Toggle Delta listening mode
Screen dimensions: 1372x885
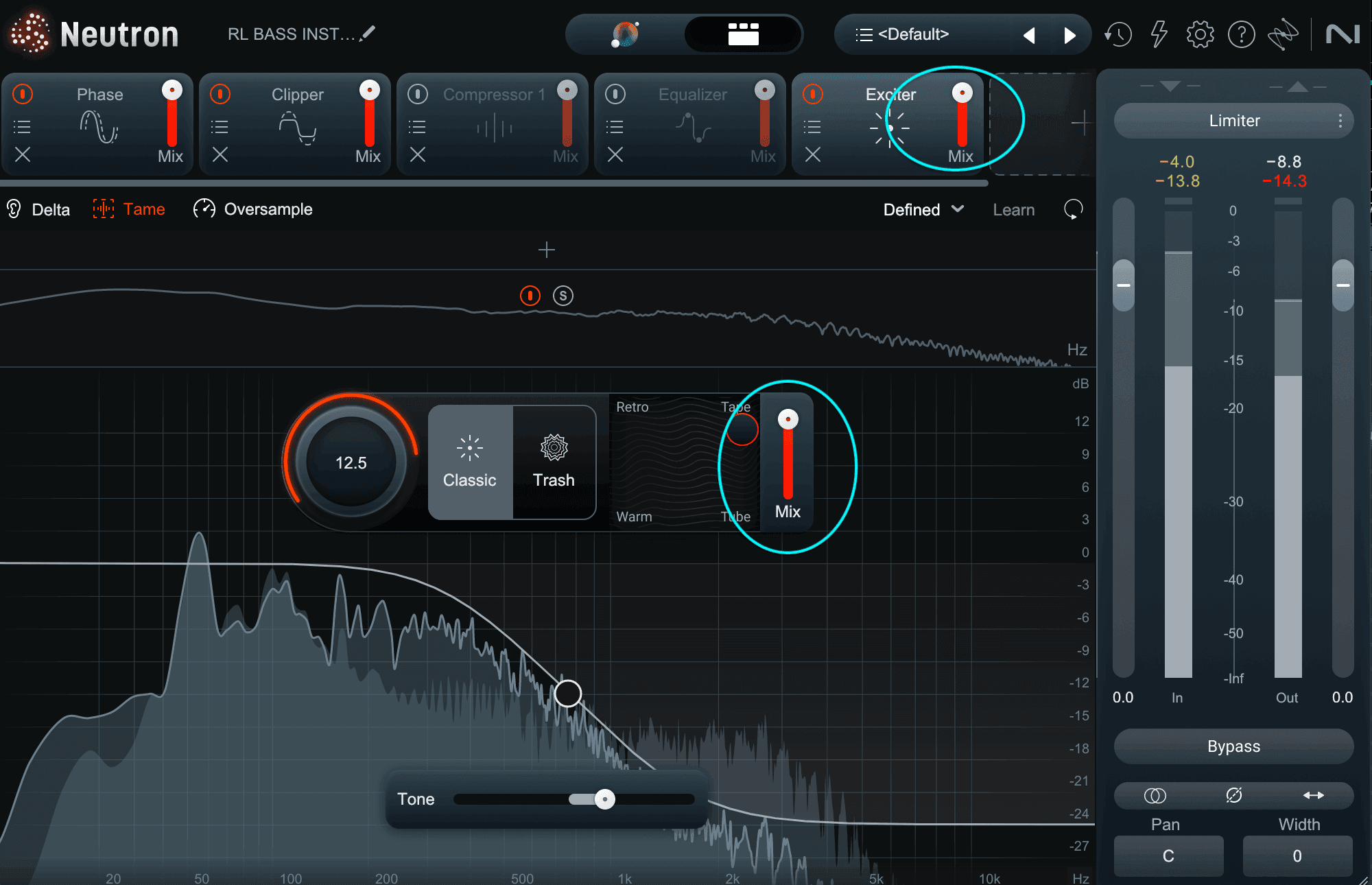click(x=38, y=209)
